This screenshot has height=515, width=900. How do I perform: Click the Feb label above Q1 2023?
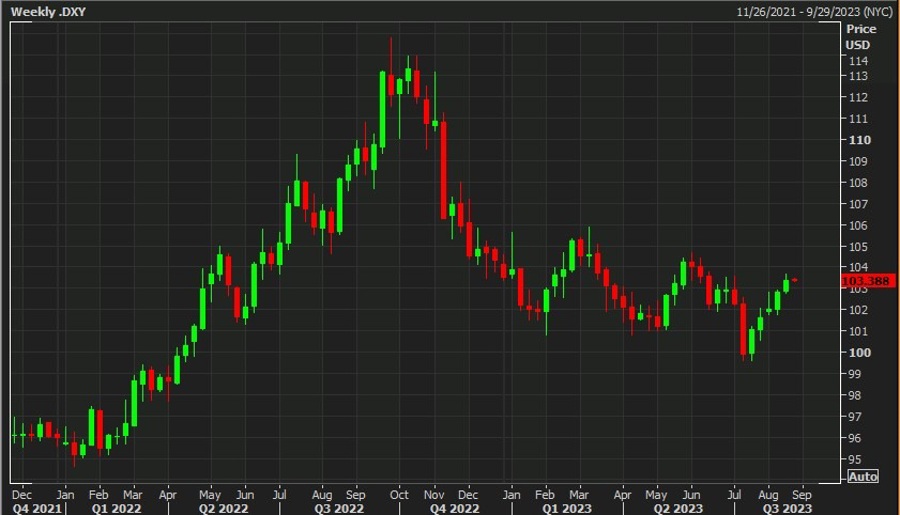(545, 494)
